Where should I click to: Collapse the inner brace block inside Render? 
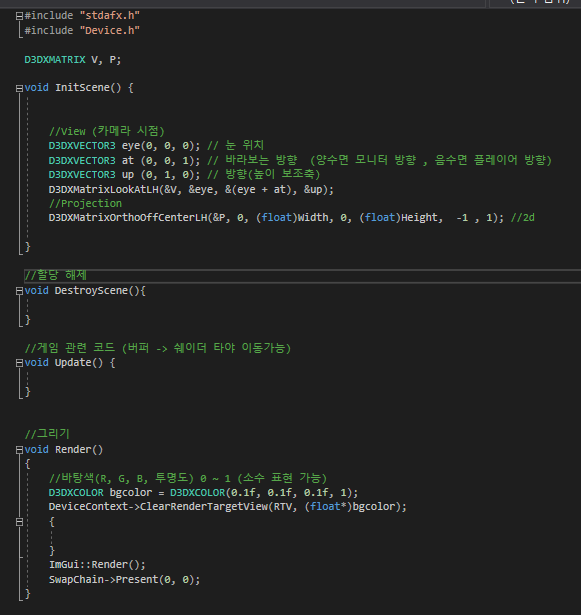click(19, 522)
